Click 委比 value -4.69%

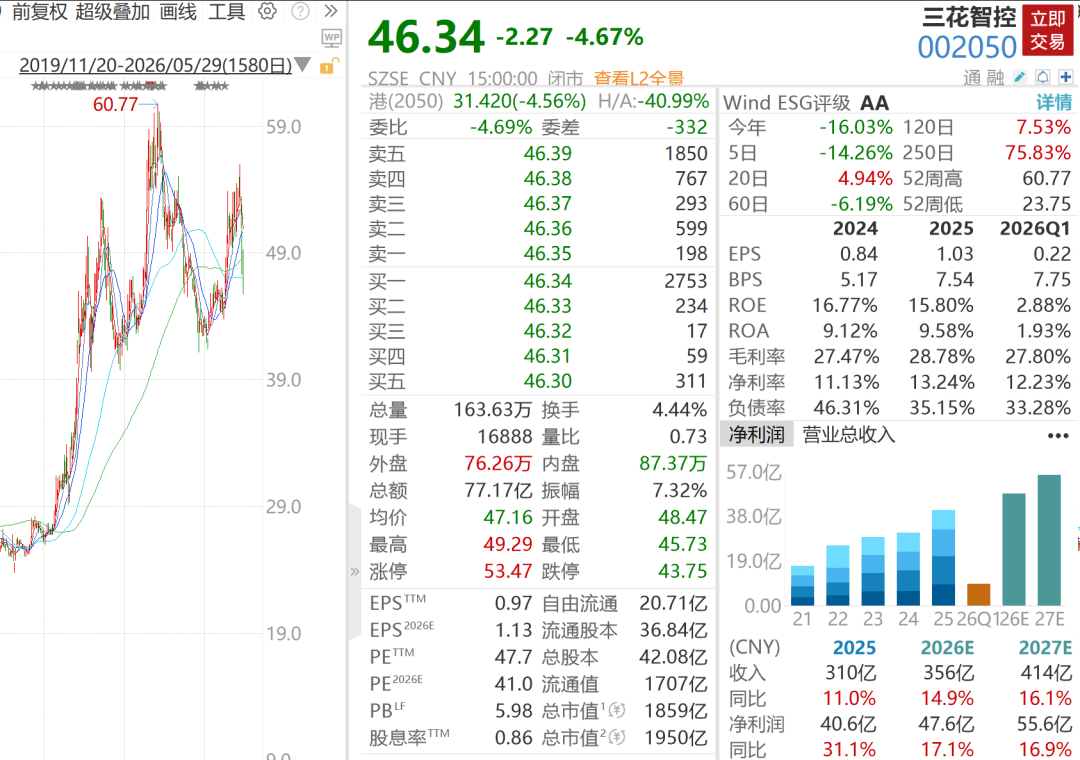pos(501,127)
